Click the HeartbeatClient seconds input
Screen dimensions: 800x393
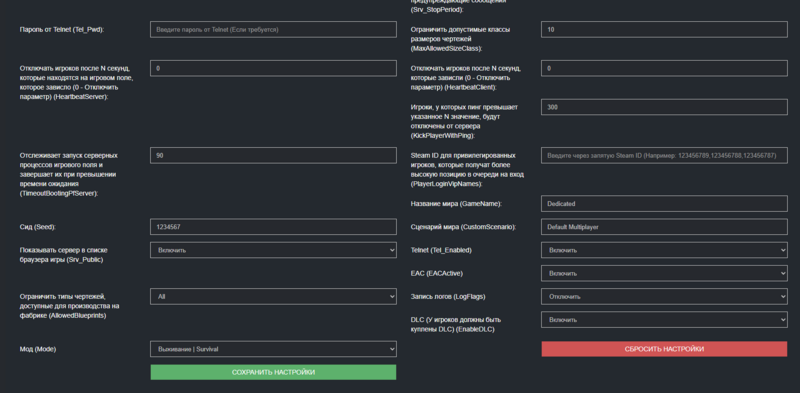pyautogui.click(x=664, y=68)
